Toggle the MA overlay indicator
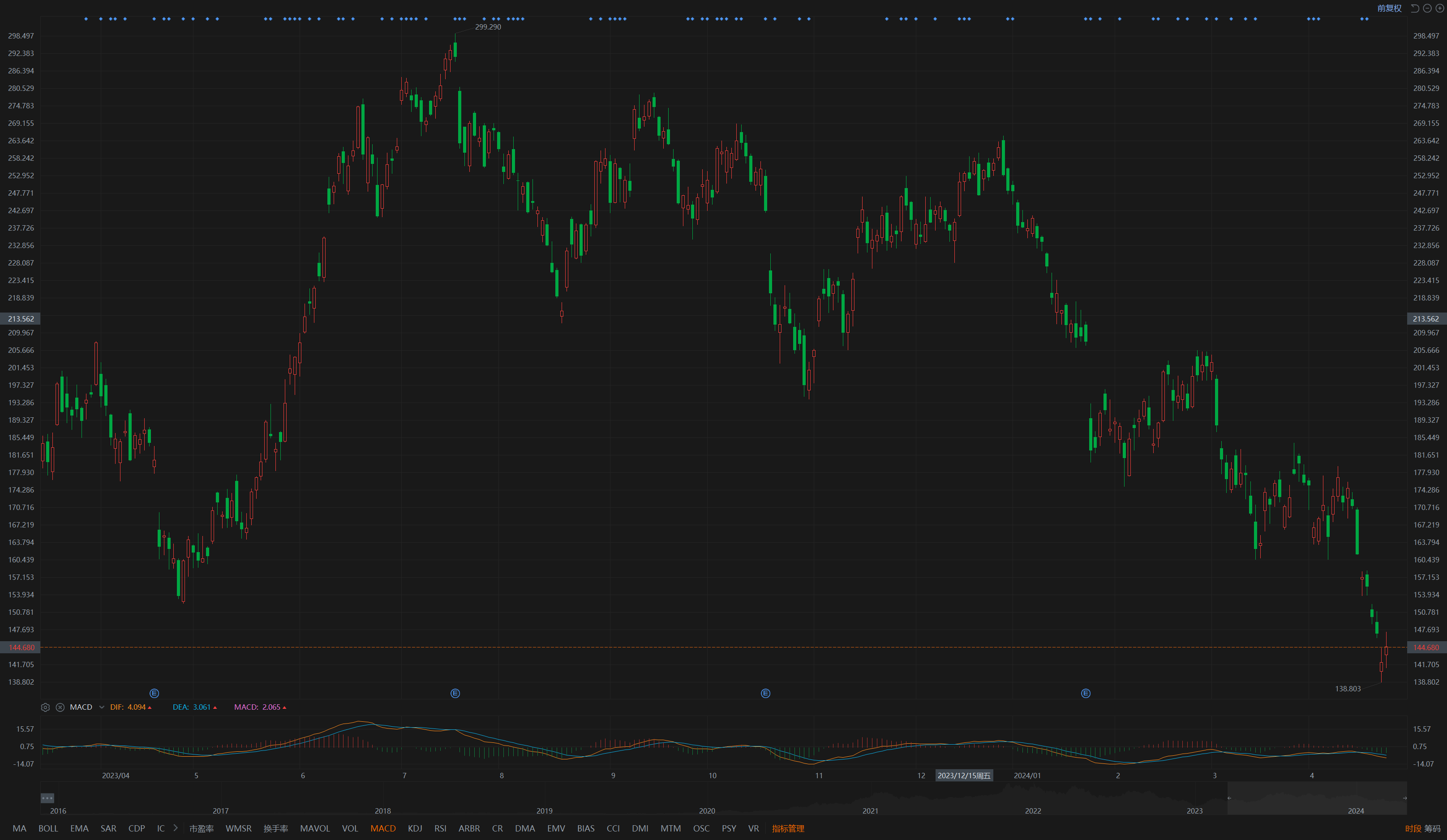 [x=19, y=828]
